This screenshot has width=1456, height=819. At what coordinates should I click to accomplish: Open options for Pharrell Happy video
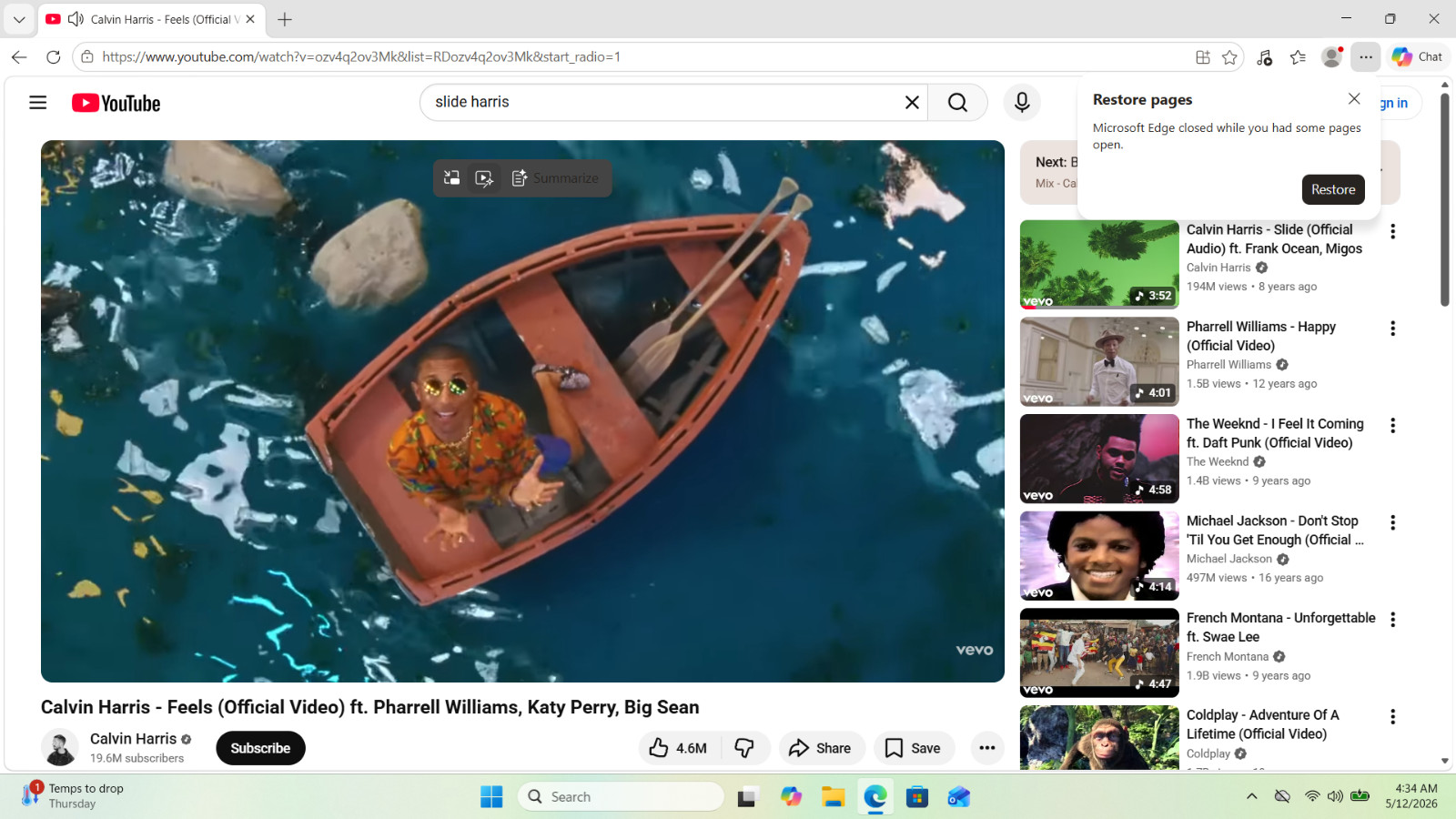(x=1392, y=329)
